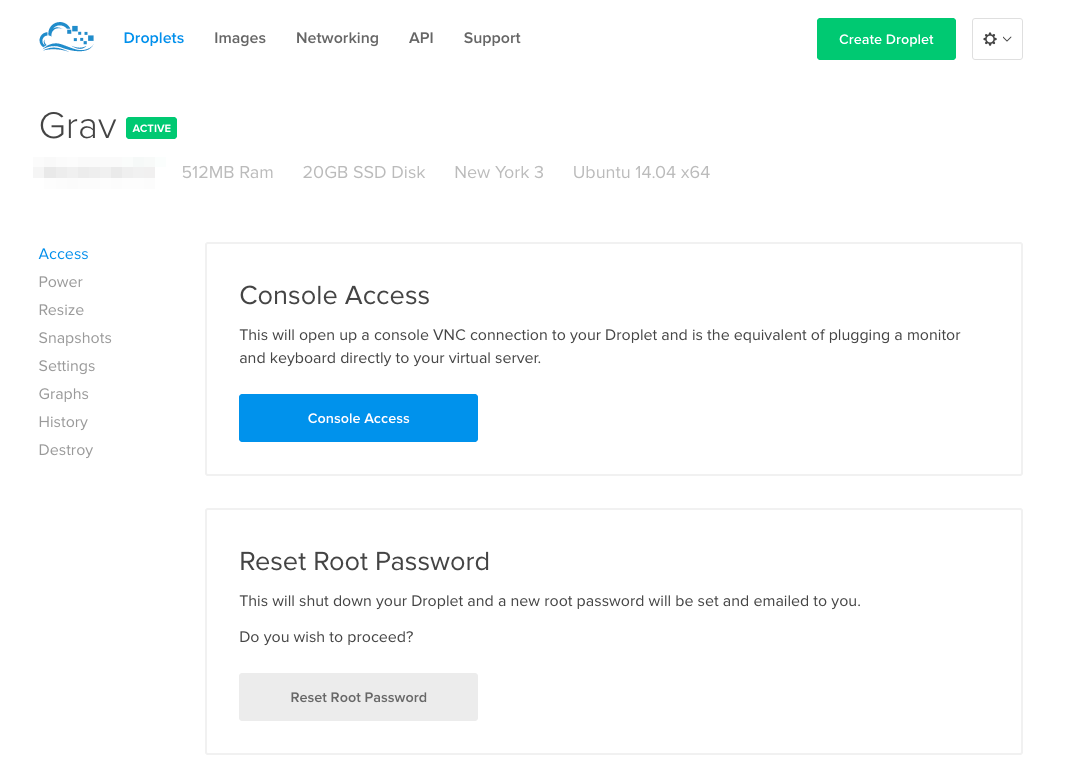Launch the blue Console Access button
This screenshot has height=769, width=1066.
tap(358, 418)
